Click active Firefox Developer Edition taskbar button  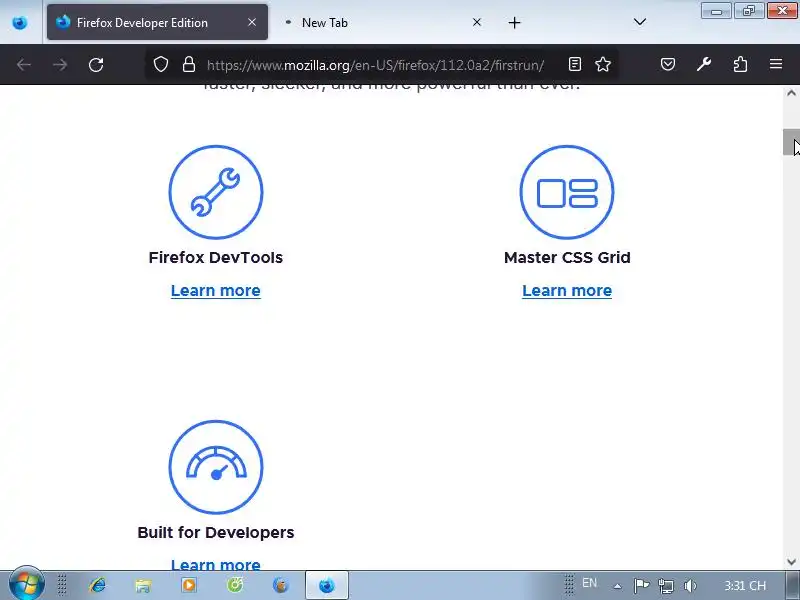pyautogui.click(x=327, y=585)
